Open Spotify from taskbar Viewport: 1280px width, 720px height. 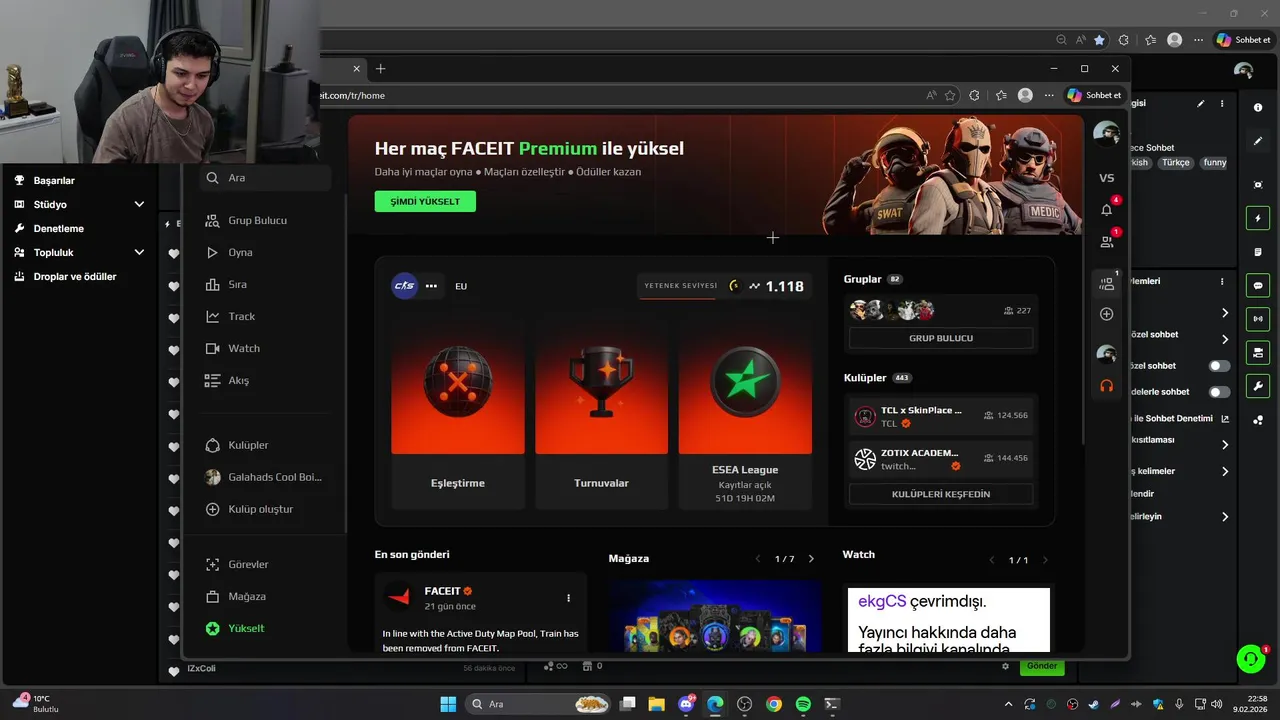803,704
